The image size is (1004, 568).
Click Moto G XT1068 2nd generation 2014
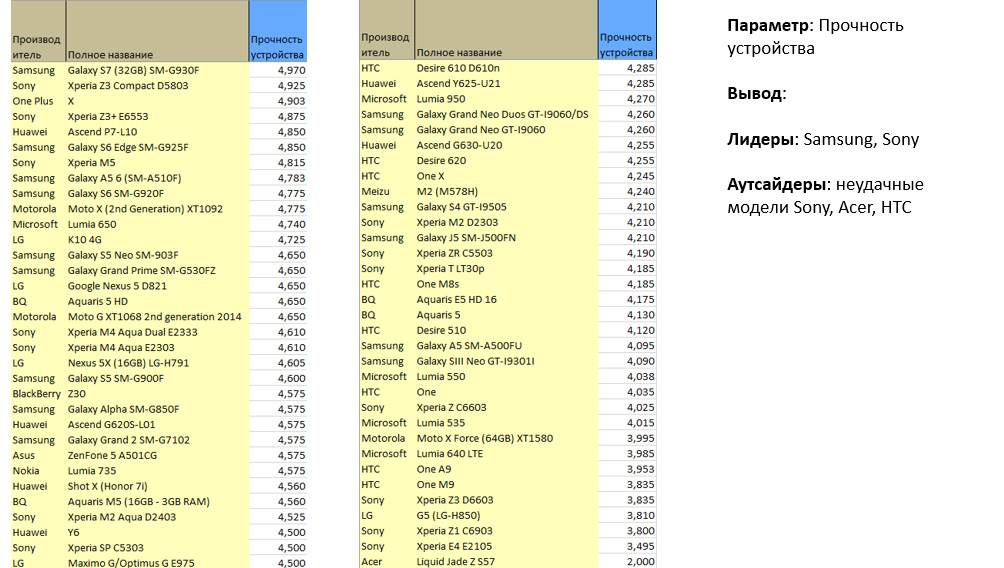[154, 317]
